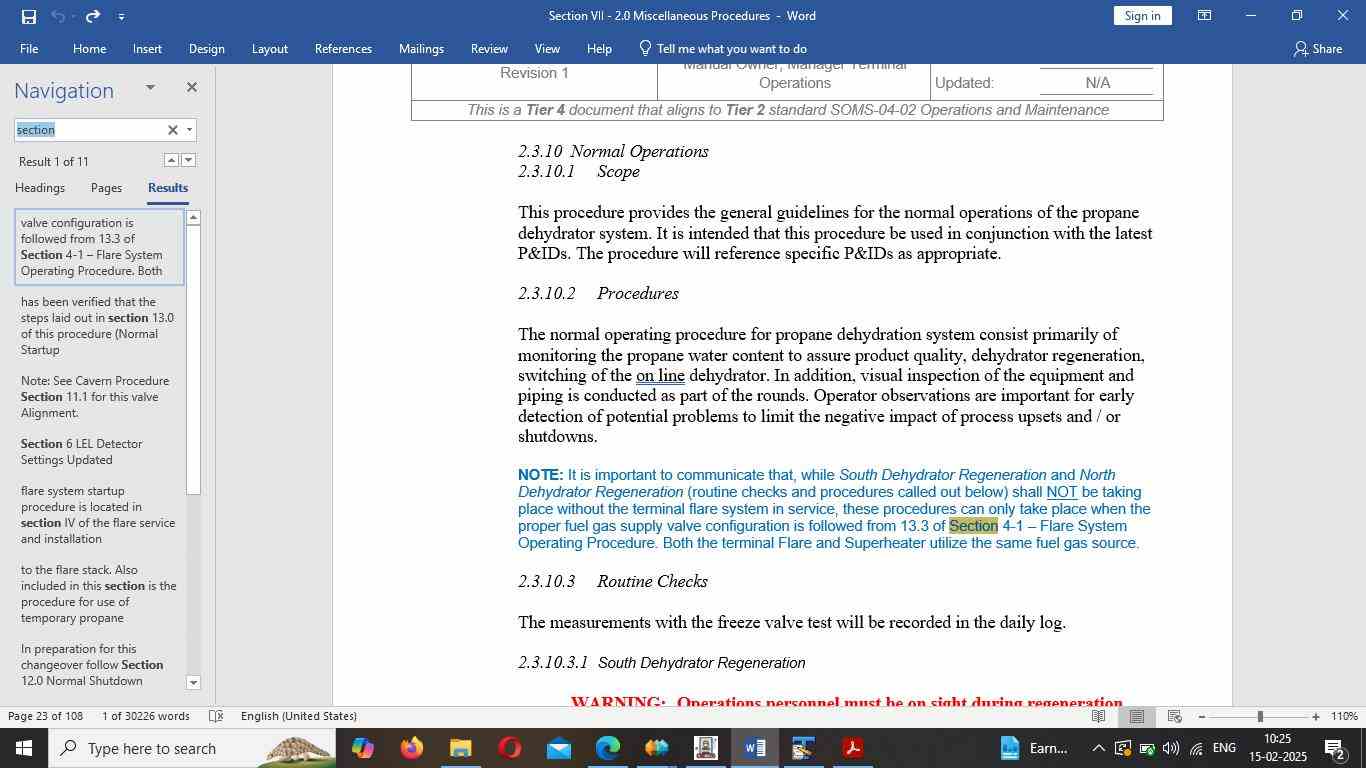Click the Redo arrow in quick access toolbar

click(x=93, y=16)
